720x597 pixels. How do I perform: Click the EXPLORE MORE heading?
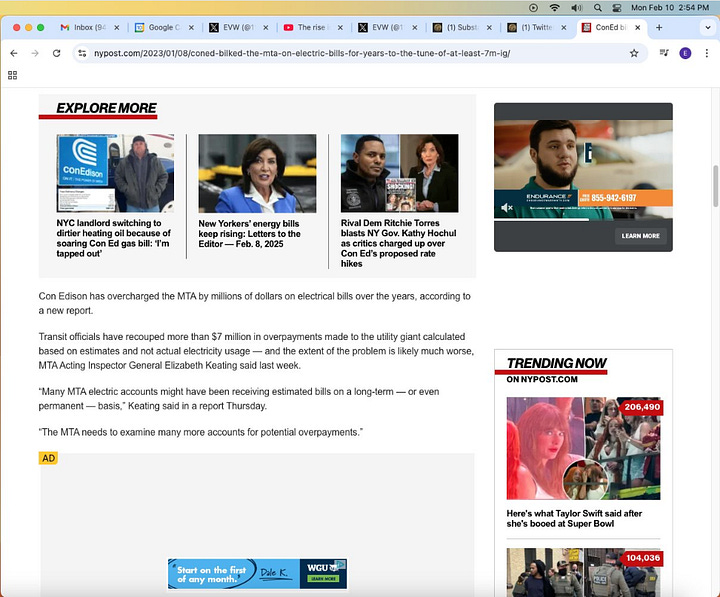tap(106, 108)
